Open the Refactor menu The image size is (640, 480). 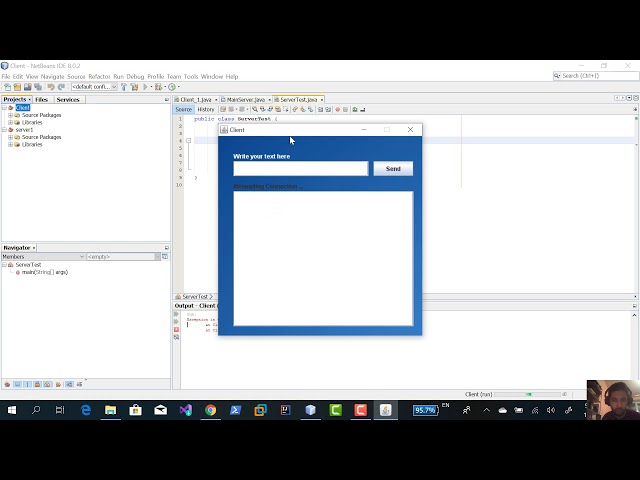click(99, 77)
